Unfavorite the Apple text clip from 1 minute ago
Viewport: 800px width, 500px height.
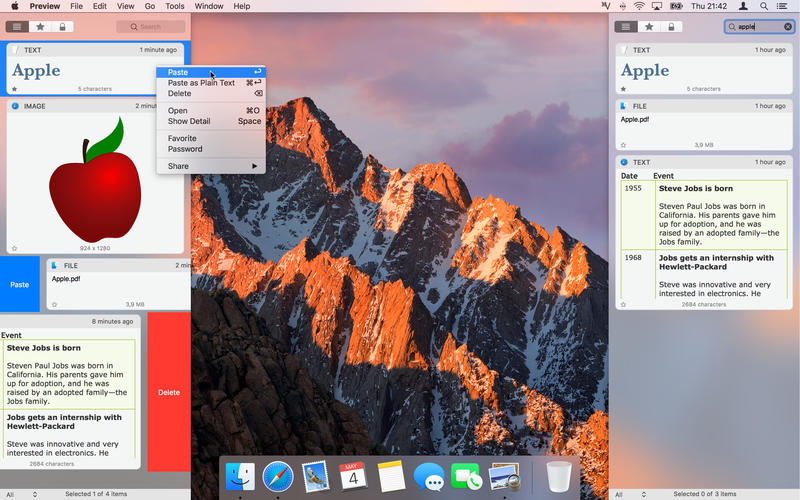[14, 89]
